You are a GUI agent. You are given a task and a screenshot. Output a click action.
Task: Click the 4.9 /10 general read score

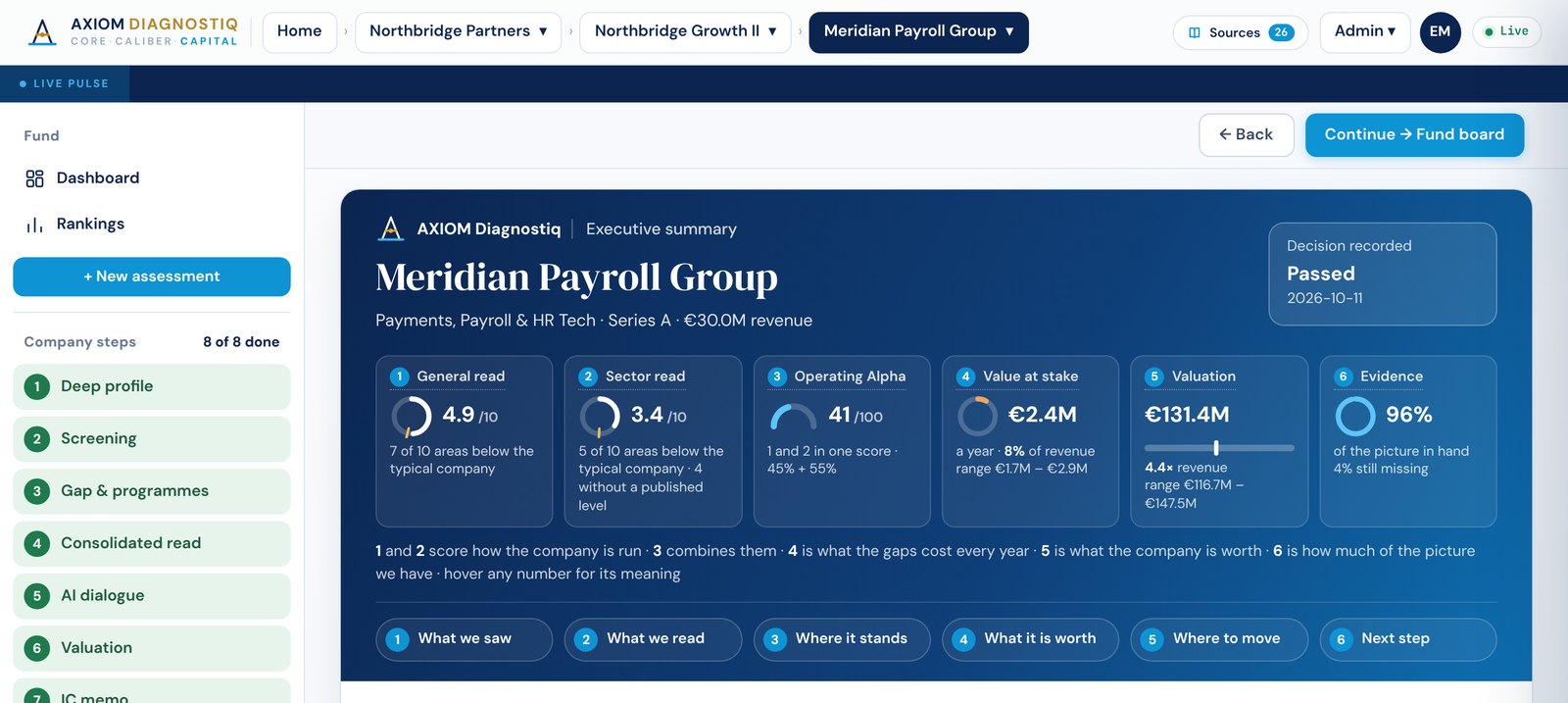pos(469,416)
